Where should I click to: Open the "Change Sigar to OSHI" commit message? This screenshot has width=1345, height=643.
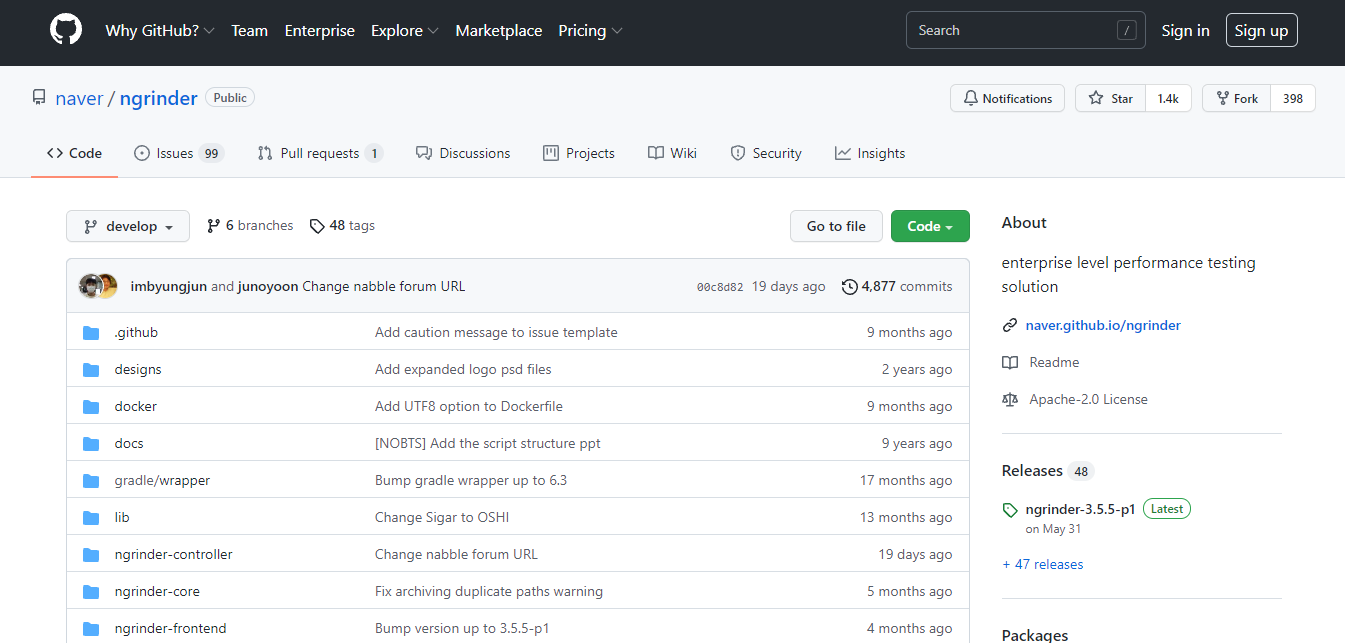click(x=442, y=517)
